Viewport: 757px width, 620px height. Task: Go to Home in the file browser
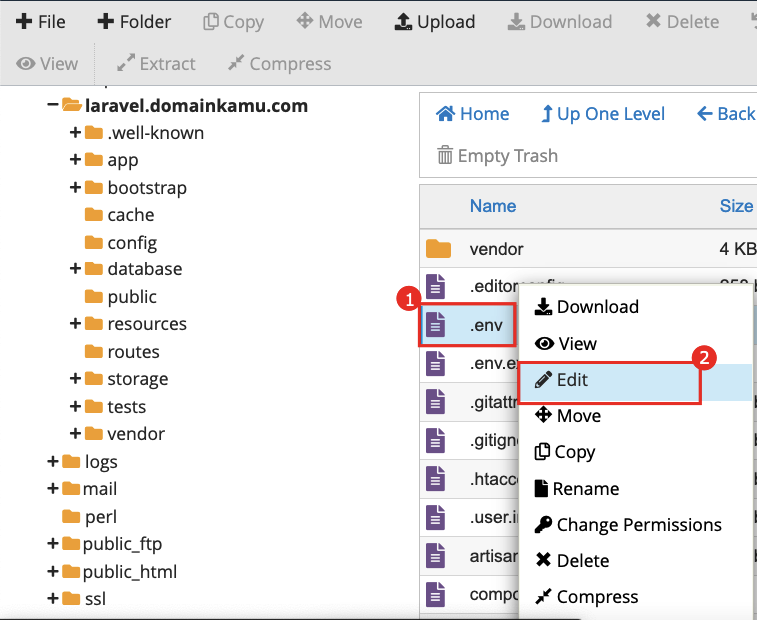coord(473,114)
